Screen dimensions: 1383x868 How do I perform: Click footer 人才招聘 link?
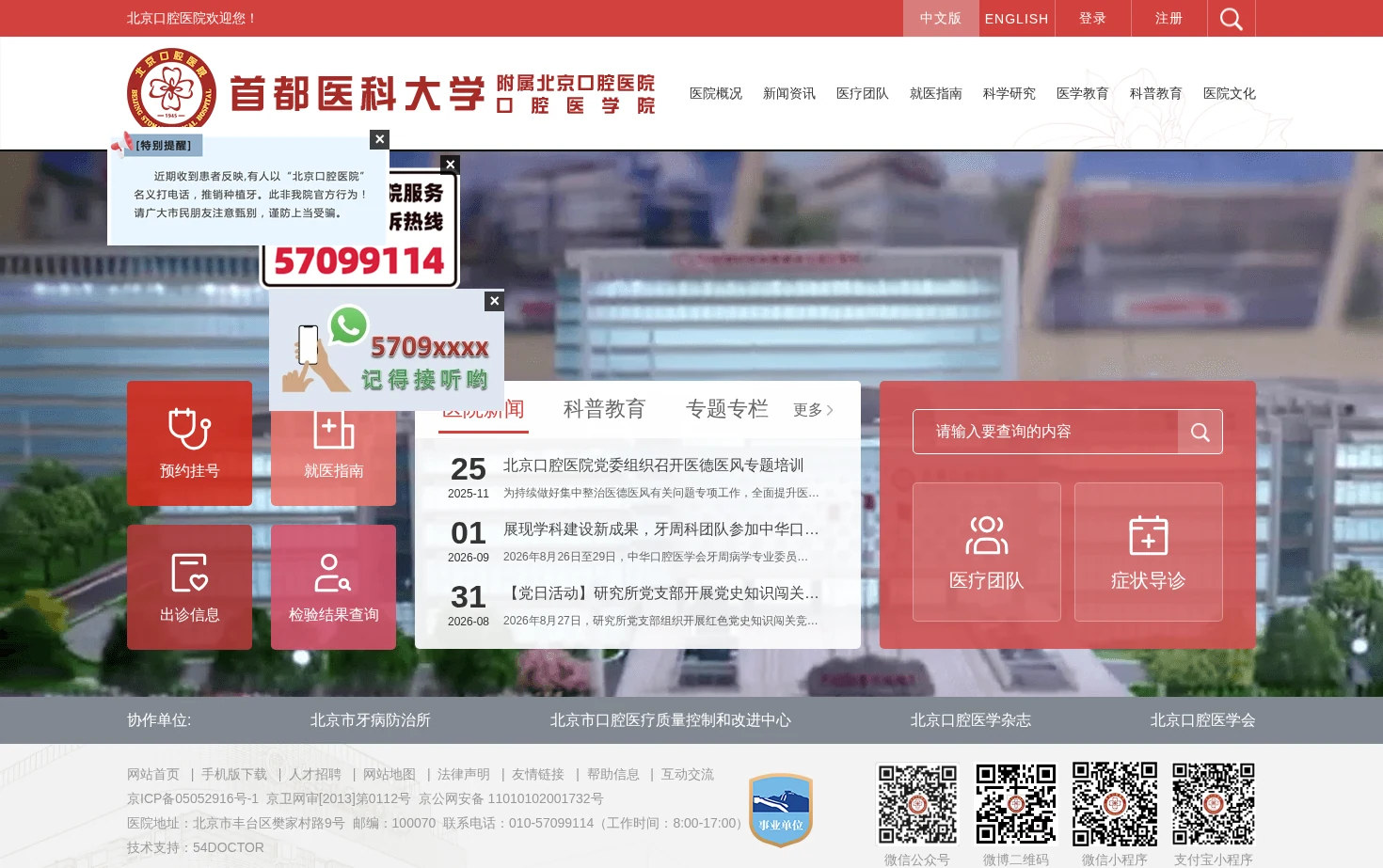pos(315,775)
